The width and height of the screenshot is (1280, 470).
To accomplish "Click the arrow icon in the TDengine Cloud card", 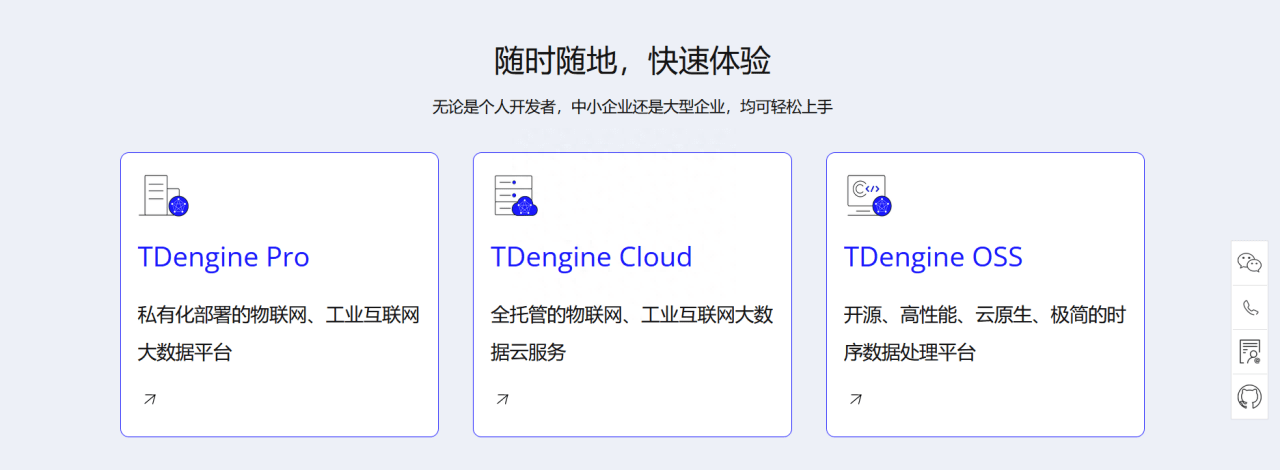I will pos(503,399).
